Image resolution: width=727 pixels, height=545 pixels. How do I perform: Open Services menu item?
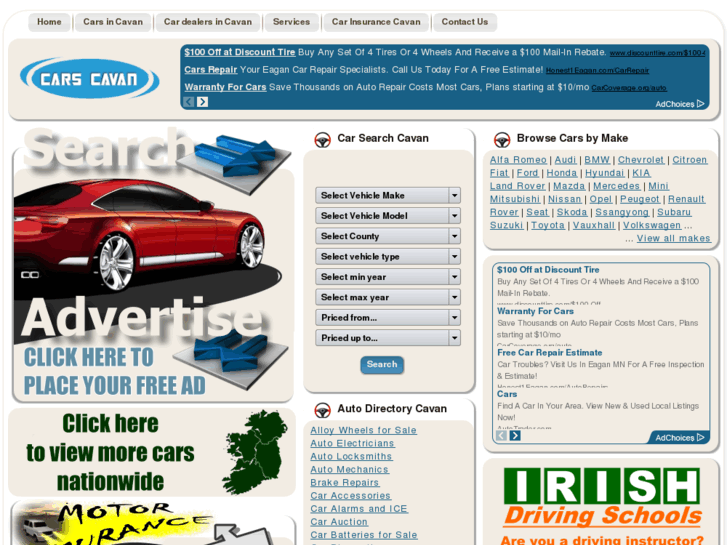pyautogui.click(x=292, y=22)
